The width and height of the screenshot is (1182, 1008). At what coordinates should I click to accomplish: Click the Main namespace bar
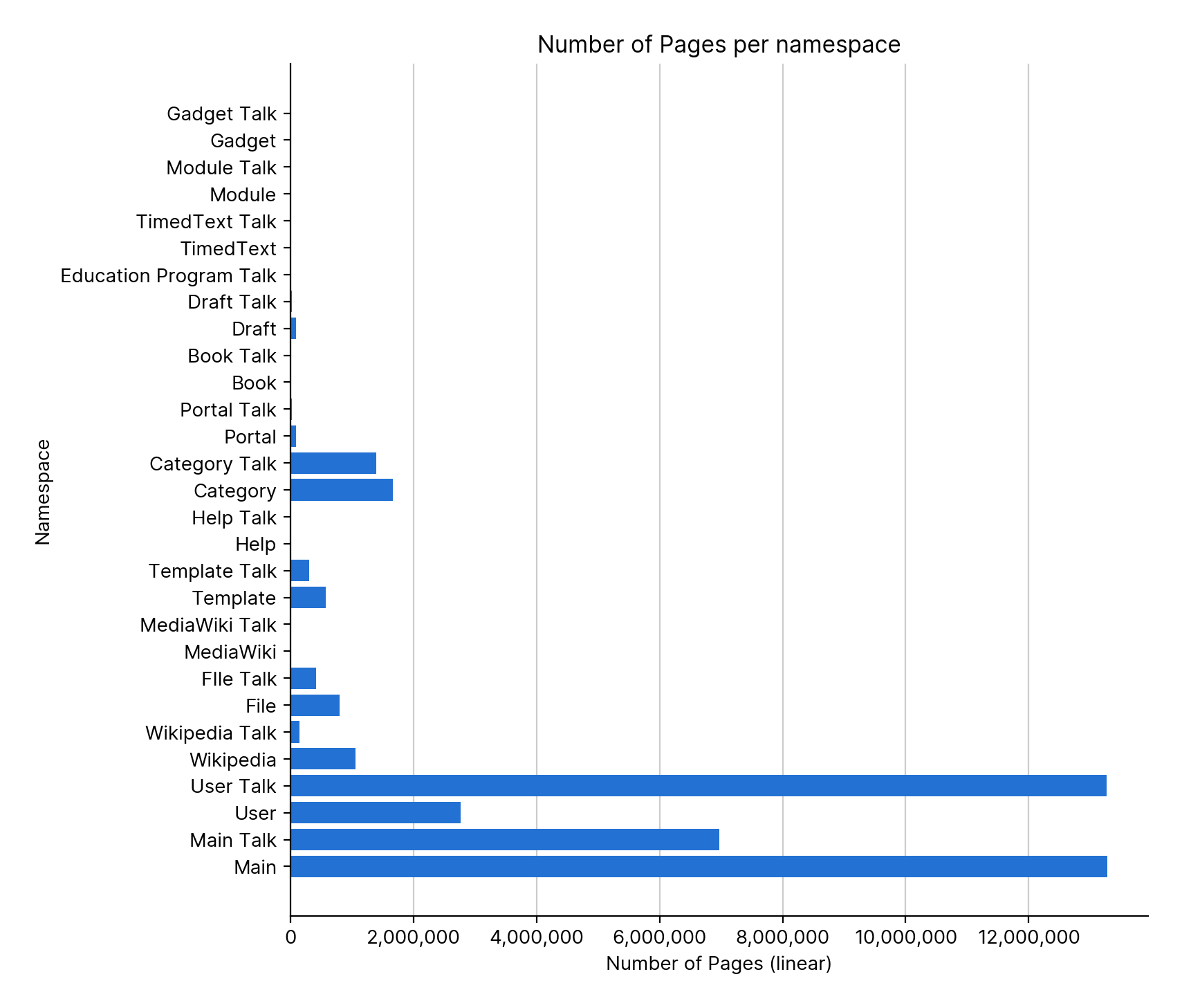coord(699,867)
